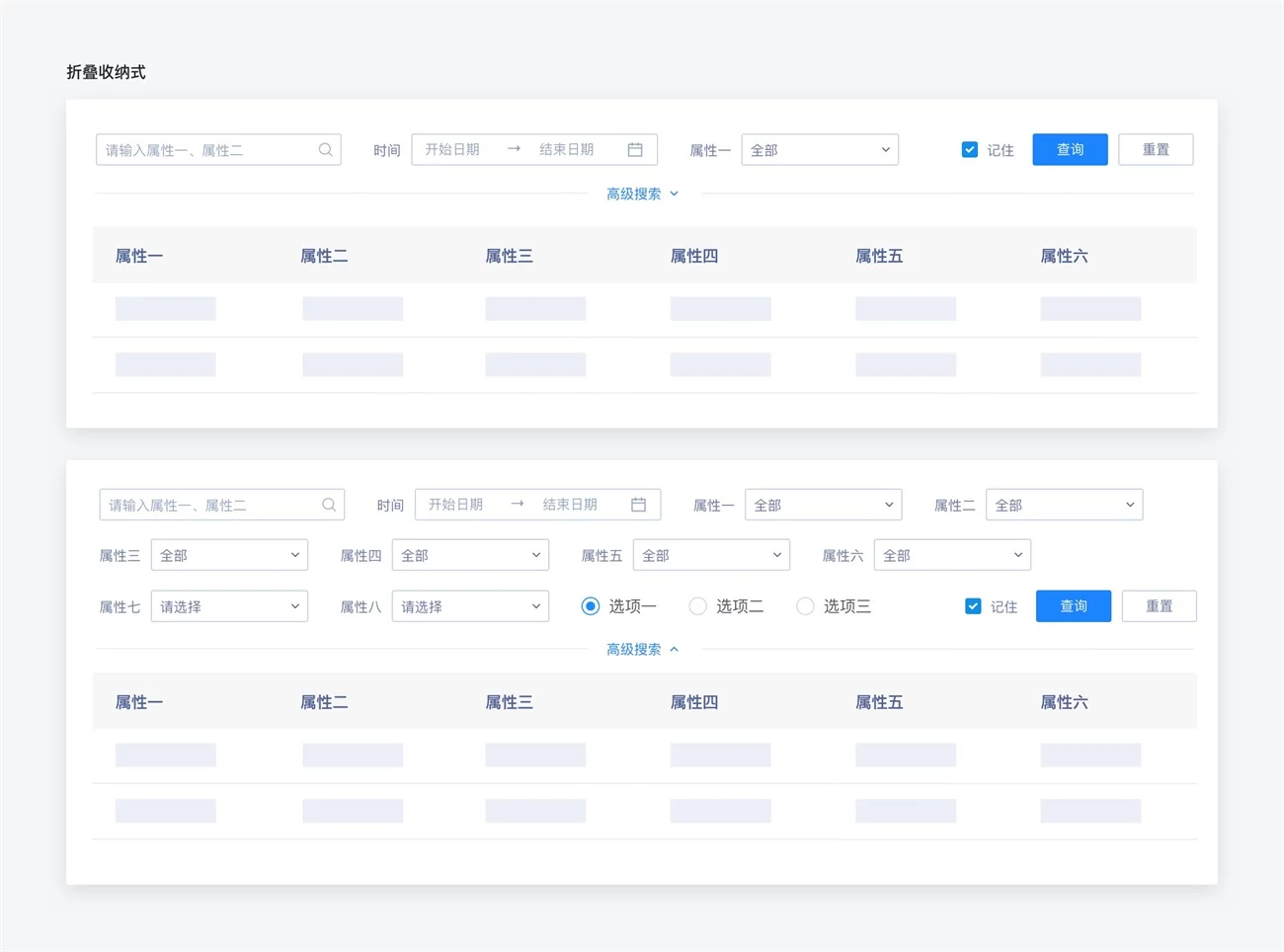Select the 选项一 radio button
Screen dimensions: 1284x952
tap(591, 606)
